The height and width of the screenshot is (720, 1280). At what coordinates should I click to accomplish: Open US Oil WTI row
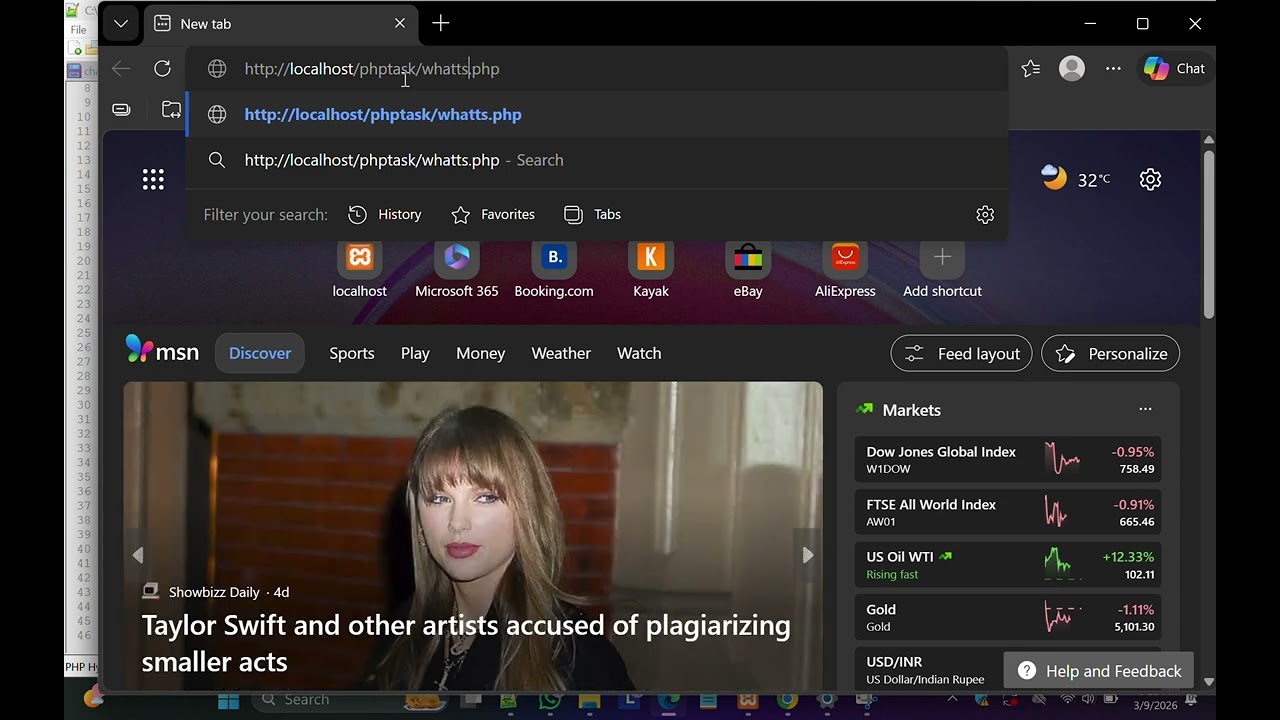(1008, 565)
